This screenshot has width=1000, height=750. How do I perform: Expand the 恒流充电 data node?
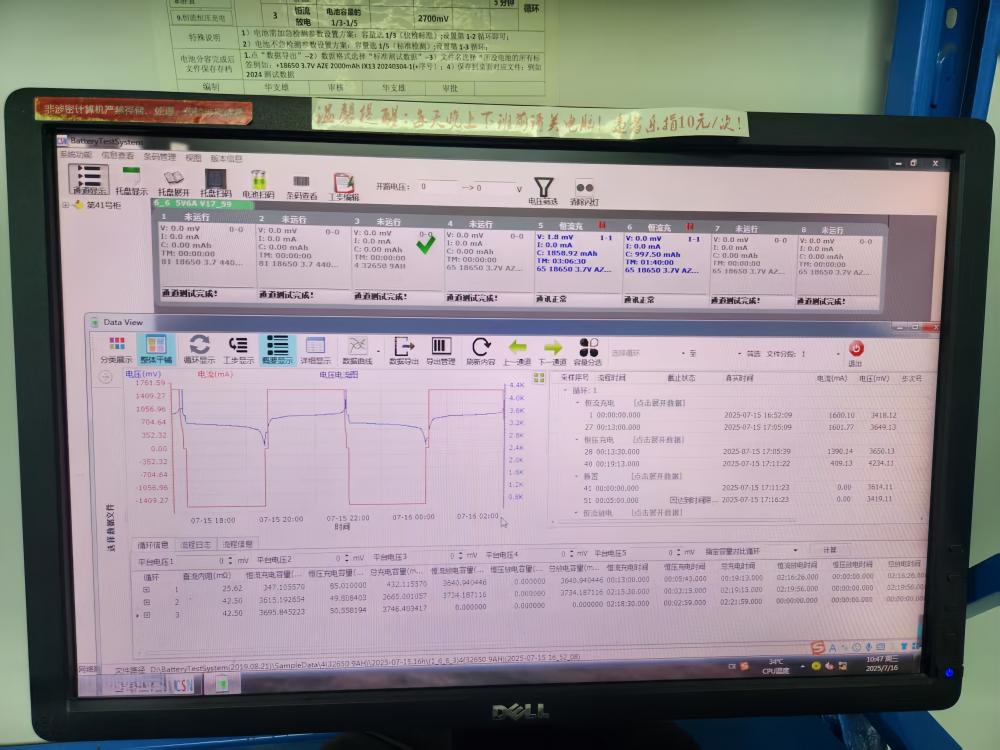(597, 404)
